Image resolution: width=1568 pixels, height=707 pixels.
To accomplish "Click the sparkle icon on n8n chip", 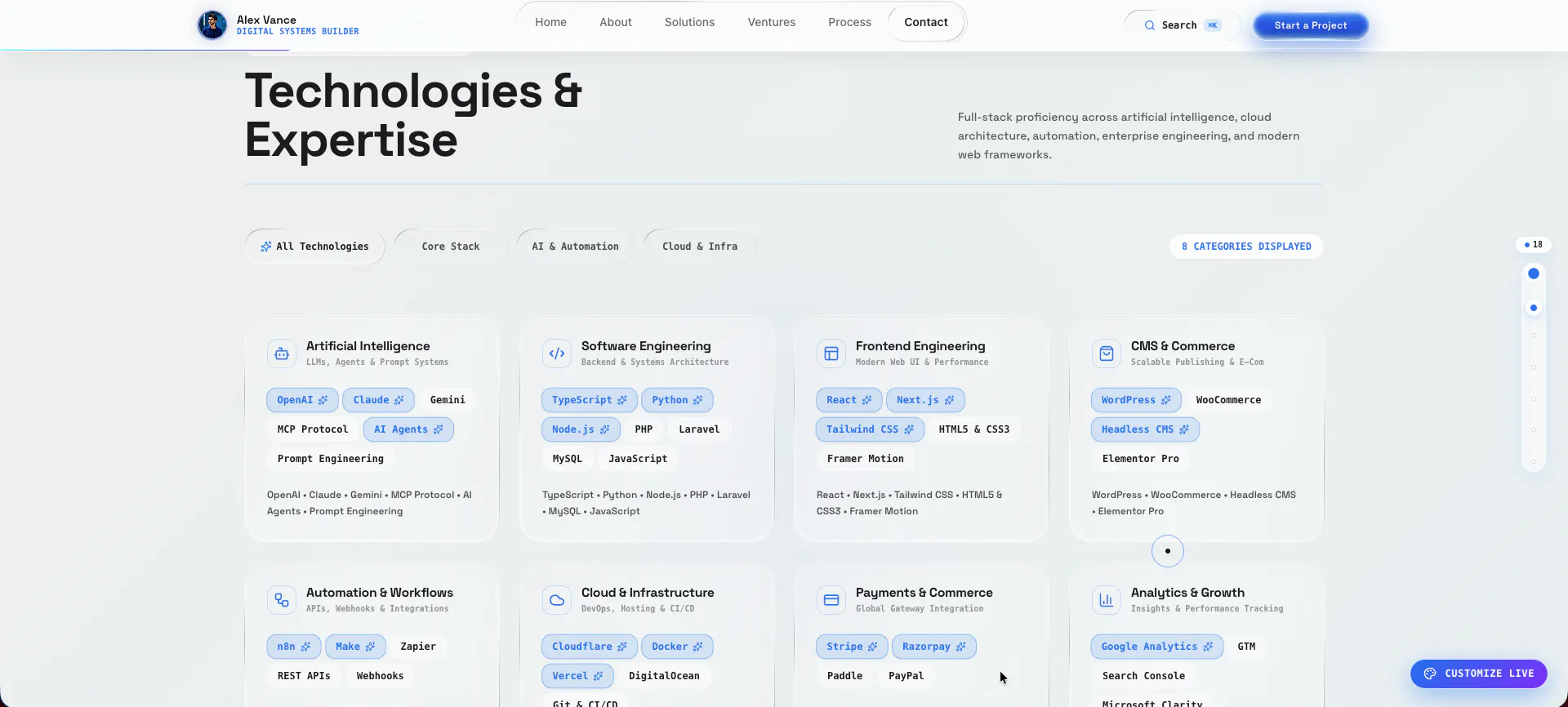I will [x=305, y=647].
